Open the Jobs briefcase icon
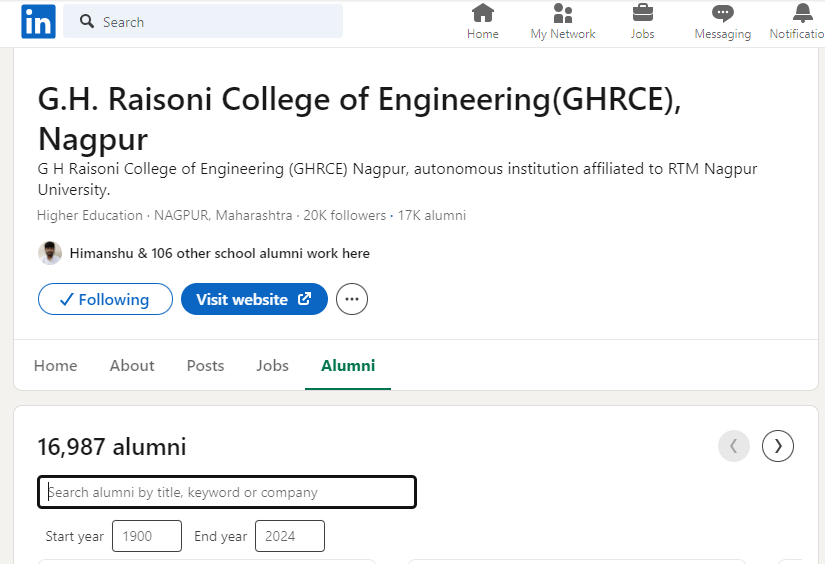The height and width of the screenshot is (564, 825). coord(642,14)
